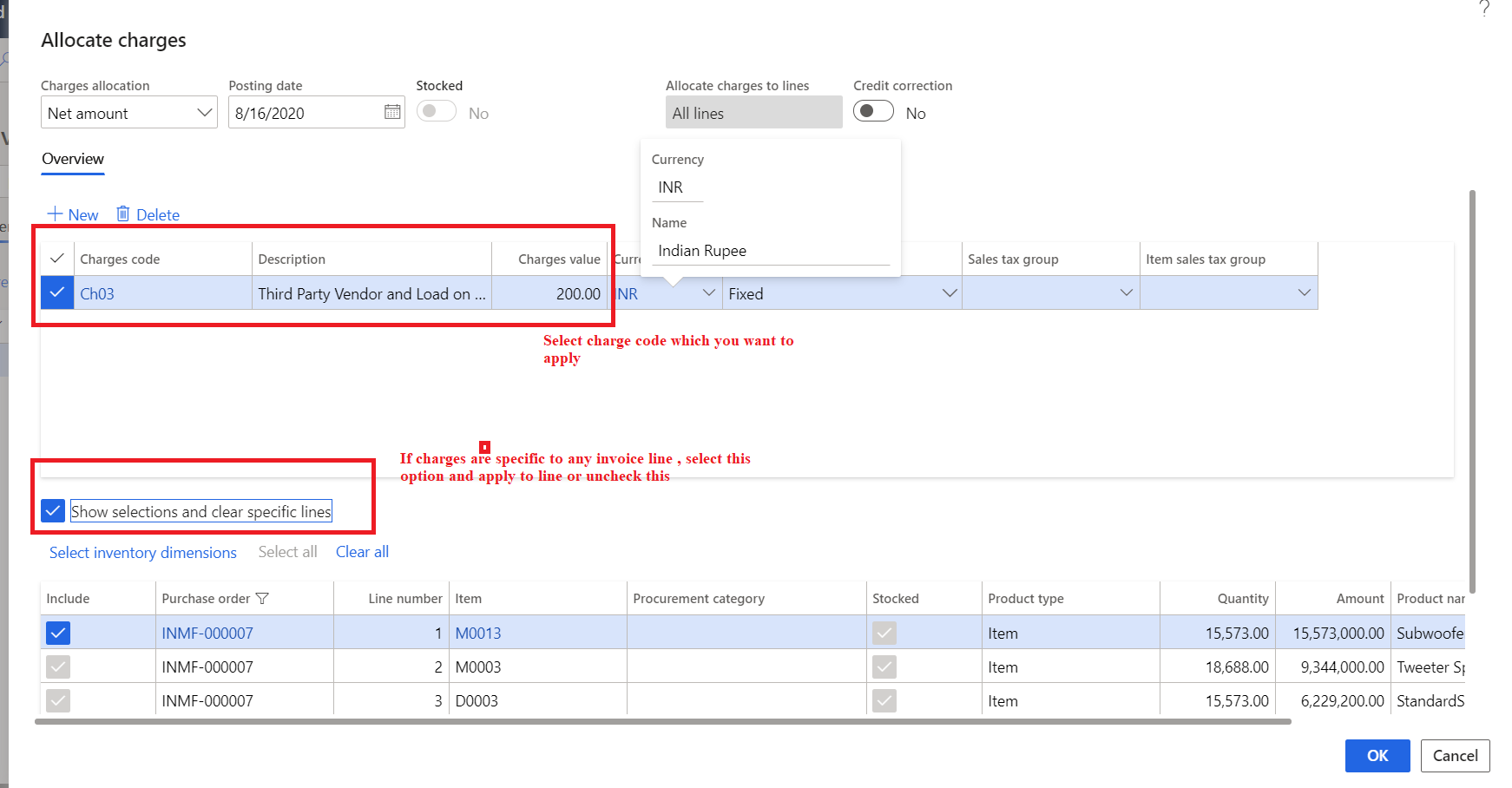Click the search magnifier icon on the left edge
This screenshot has height=788, width=1512.
(x=4, y=59)
